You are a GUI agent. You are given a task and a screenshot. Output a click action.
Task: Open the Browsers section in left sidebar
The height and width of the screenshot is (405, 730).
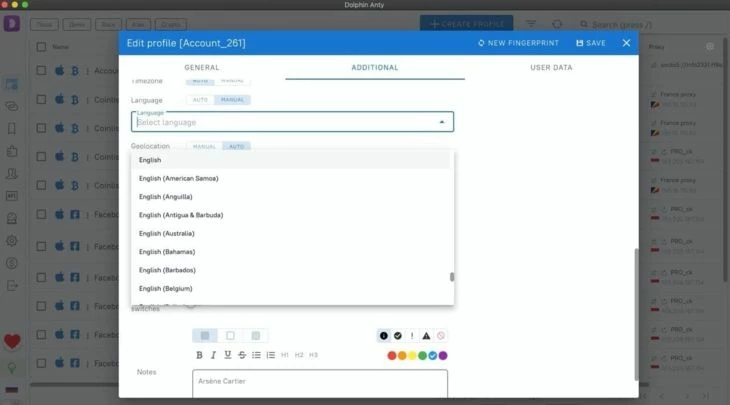coord(12,84)
